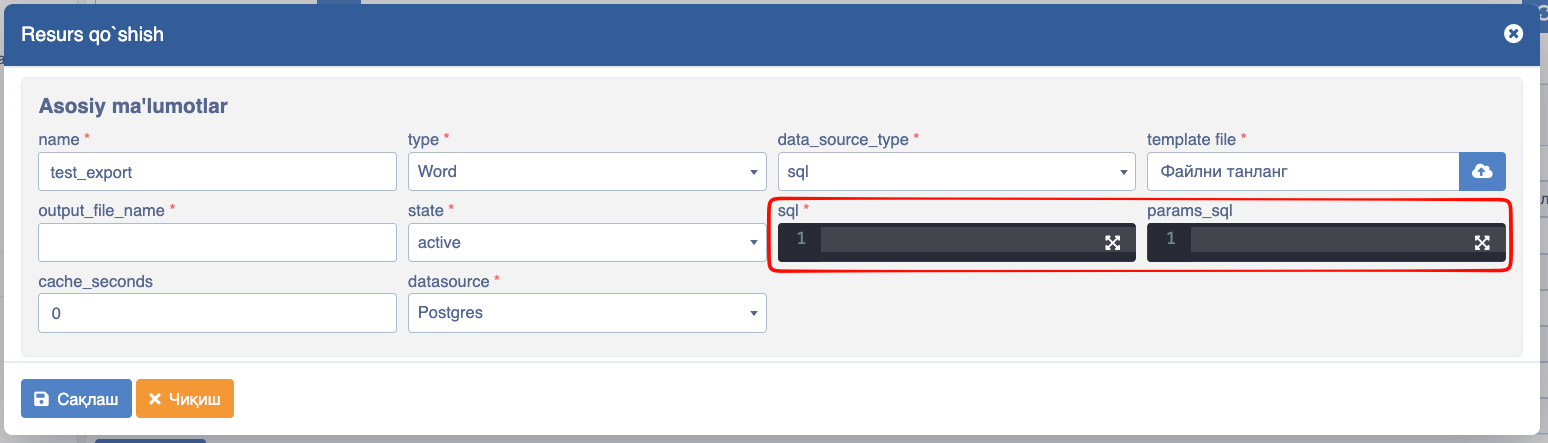
Task: Save the resource with Сақлаш button
Action: pyautogui.click(x=76, y=398)
